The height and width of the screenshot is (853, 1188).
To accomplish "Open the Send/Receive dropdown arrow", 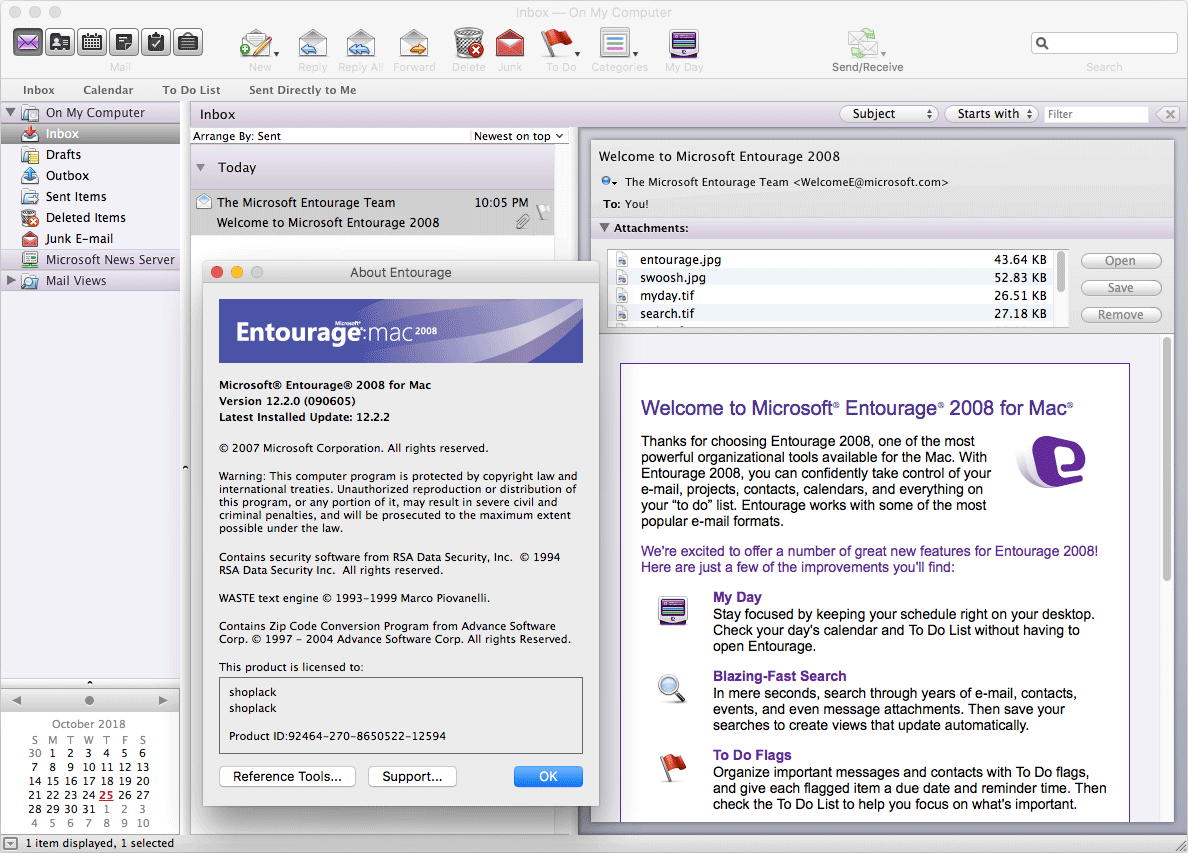I will (883, 54).
